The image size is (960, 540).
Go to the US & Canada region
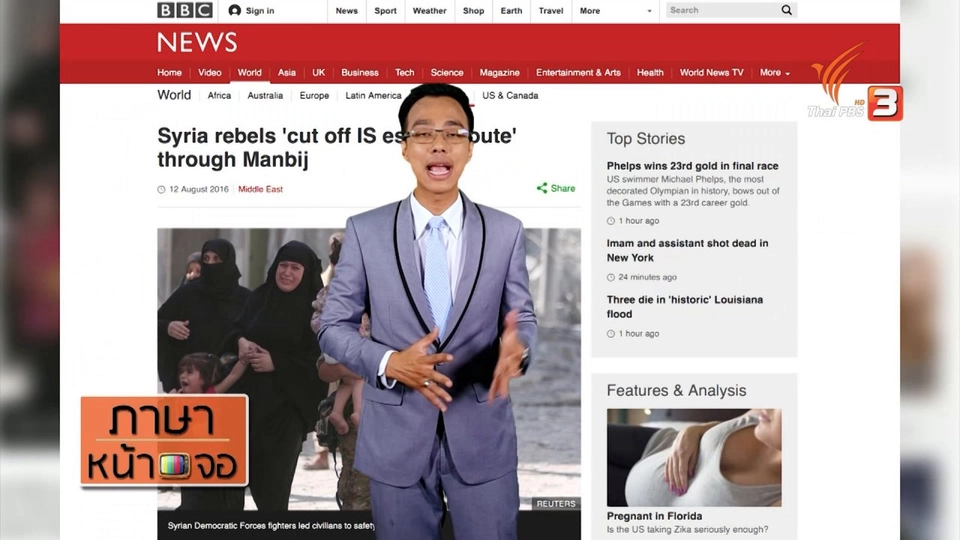510,96
